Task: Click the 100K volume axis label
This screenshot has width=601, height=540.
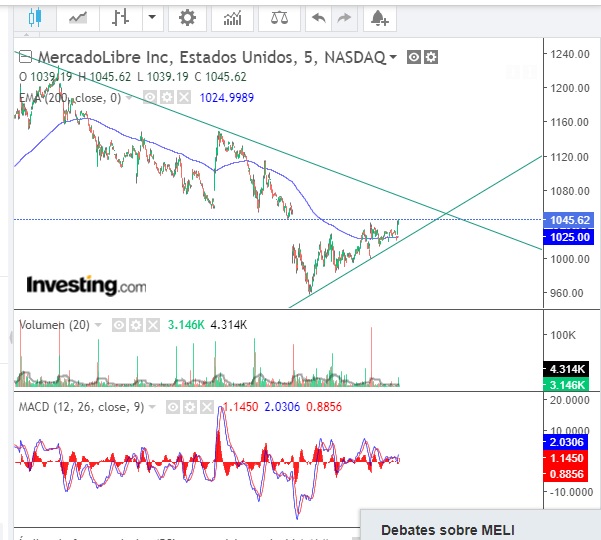Action: 563,335
